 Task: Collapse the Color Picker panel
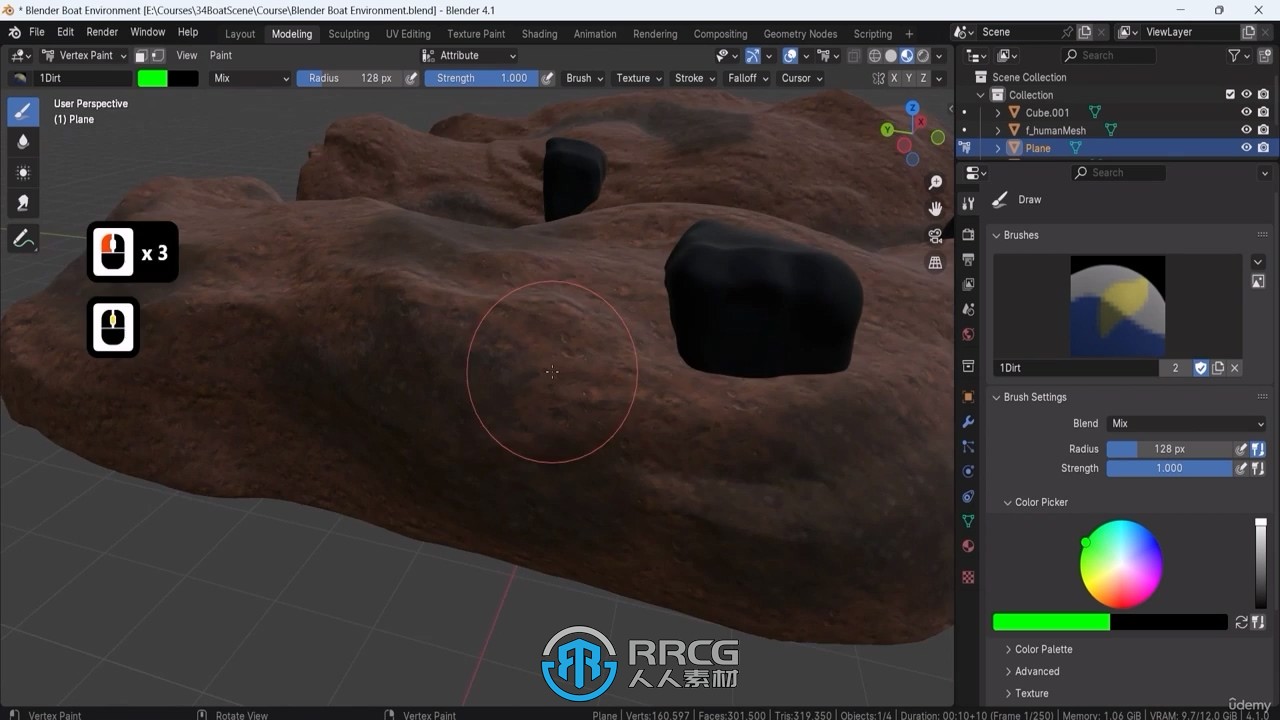coord(1008,502)
